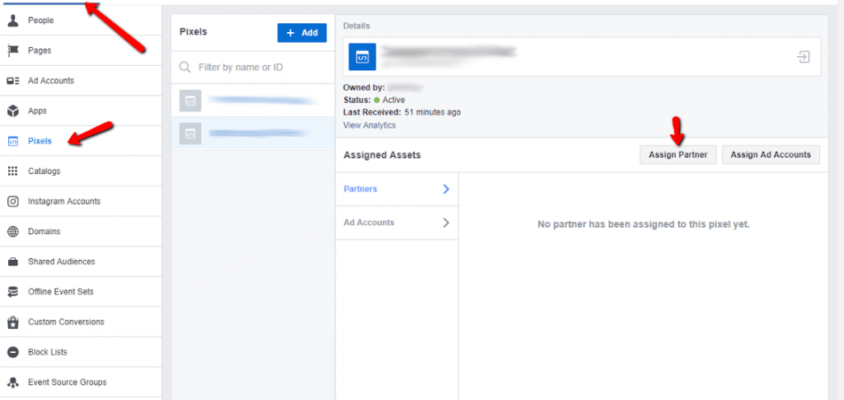844x400 pixels.
Task: Click the blue Add pixel button
Action: 301,33
